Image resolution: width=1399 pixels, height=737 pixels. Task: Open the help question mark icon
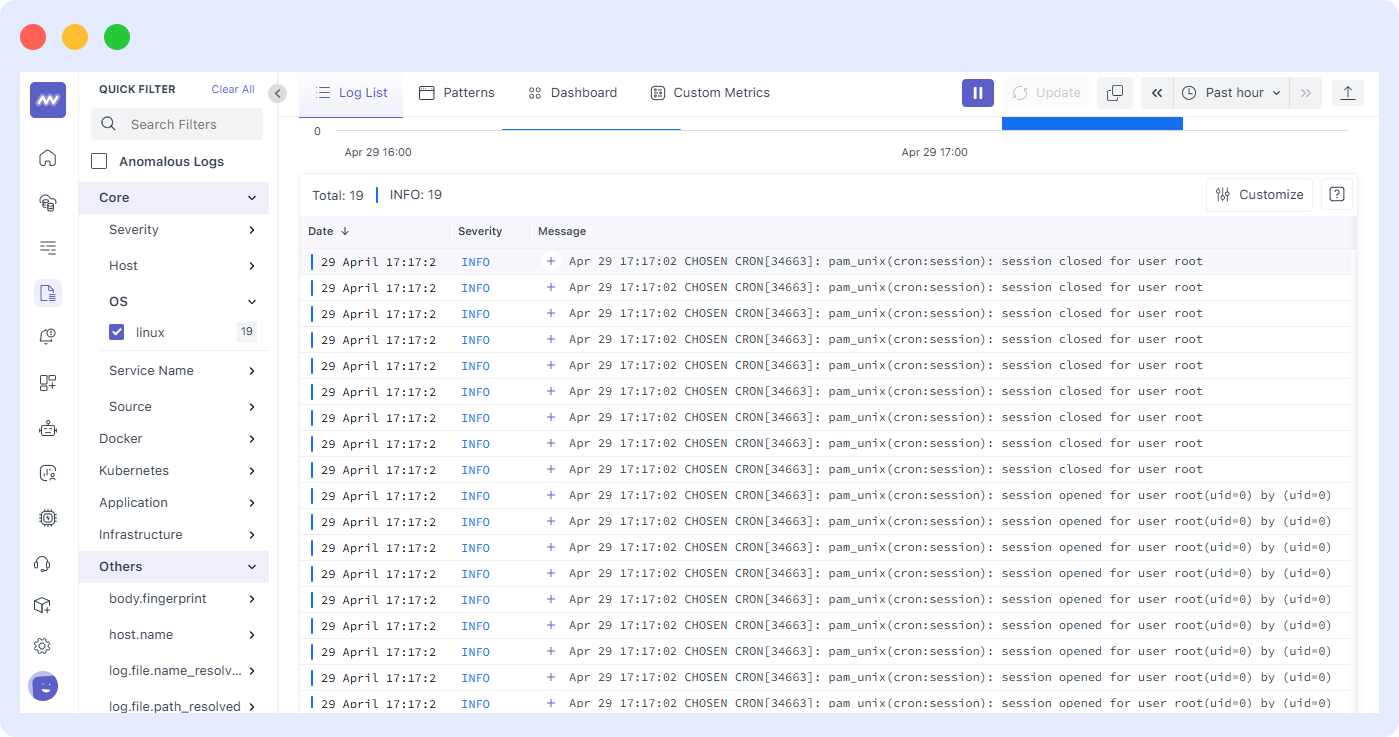[x=1337, y=195]
